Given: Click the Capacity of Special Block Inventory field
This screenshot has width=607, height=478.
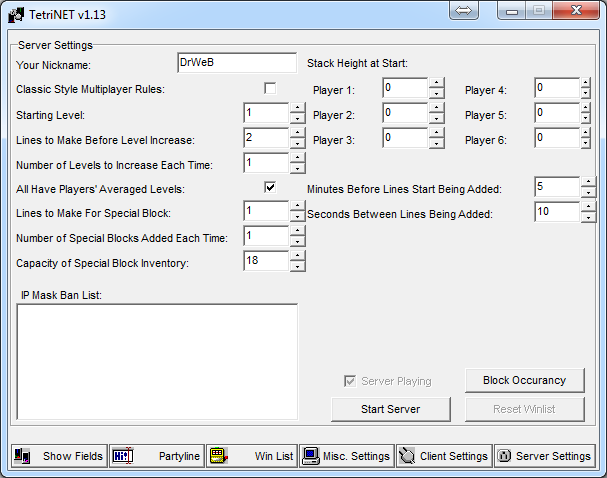Looking at the screenshot, I should (x=266, y=261).
